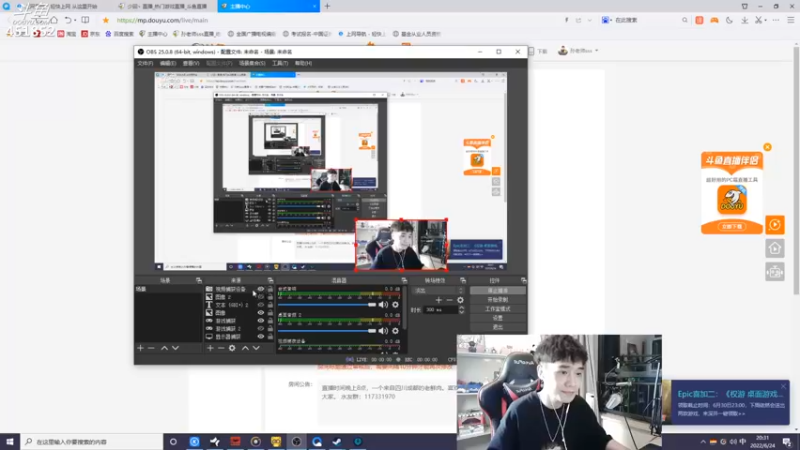Open the 文件(F) menu in OBS
Screen dimensions: 800x450
point(145,63)
